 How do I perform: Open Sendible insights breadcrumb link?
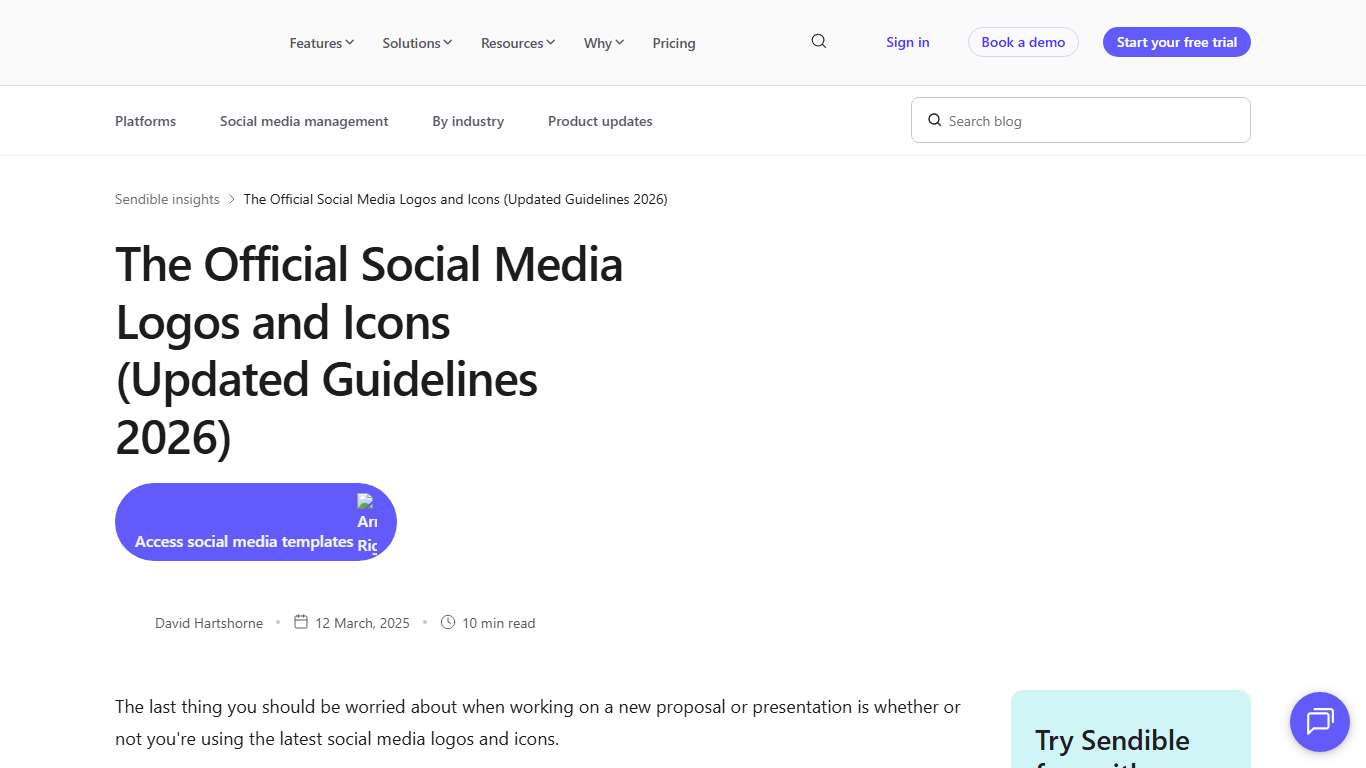coord(166,199)
